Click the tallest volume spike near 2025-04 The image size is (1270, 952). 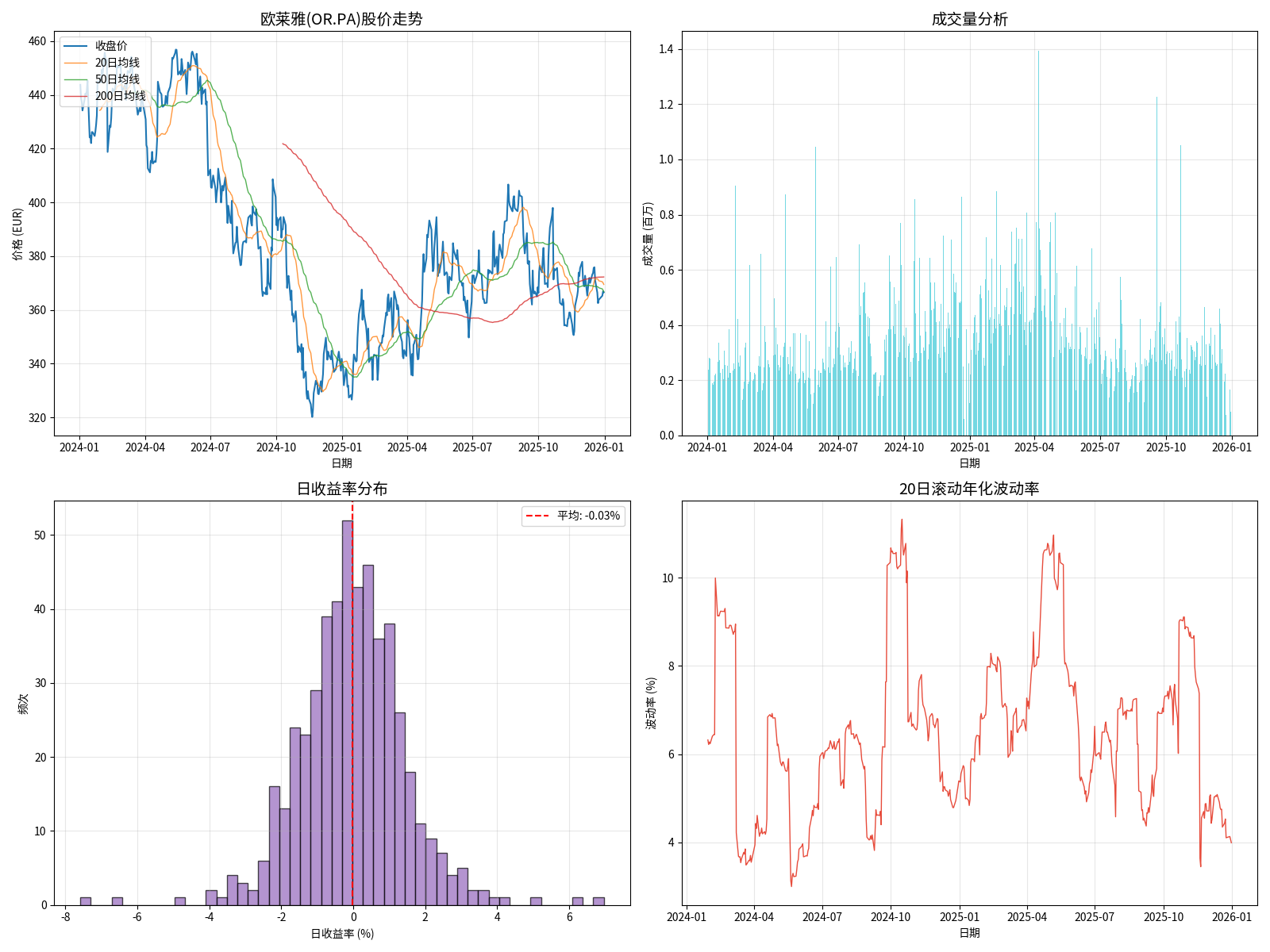tap(1038, 238)
